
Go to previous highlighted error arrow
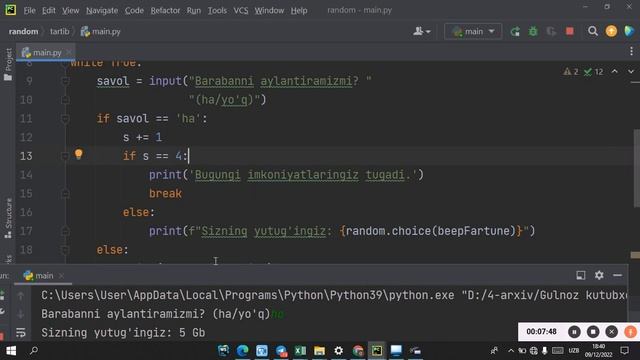point(614,71)
